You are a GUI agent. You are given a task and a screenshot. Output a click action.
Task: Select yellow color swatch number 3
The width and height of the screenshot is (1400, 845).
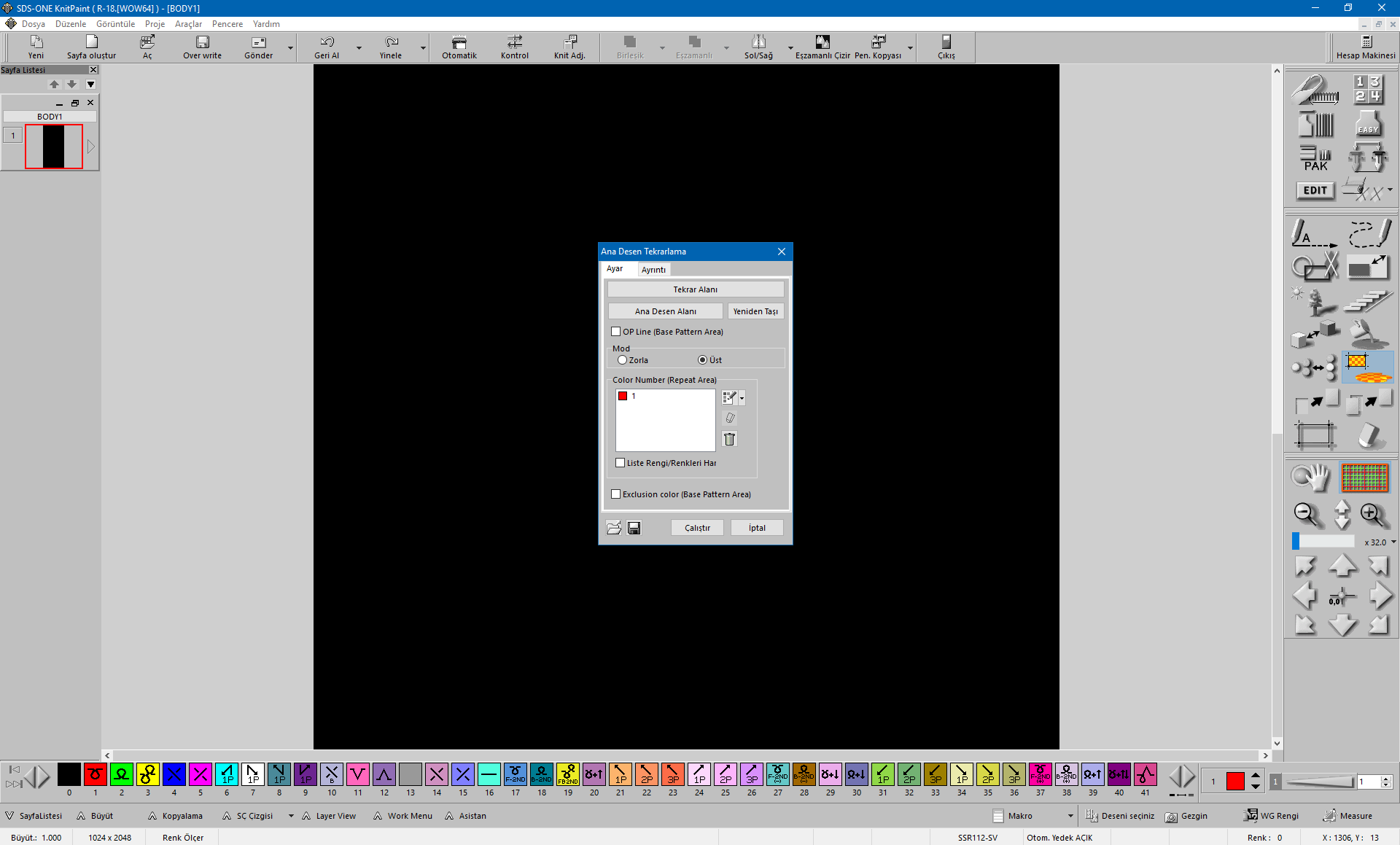click(x=148, y=774)
